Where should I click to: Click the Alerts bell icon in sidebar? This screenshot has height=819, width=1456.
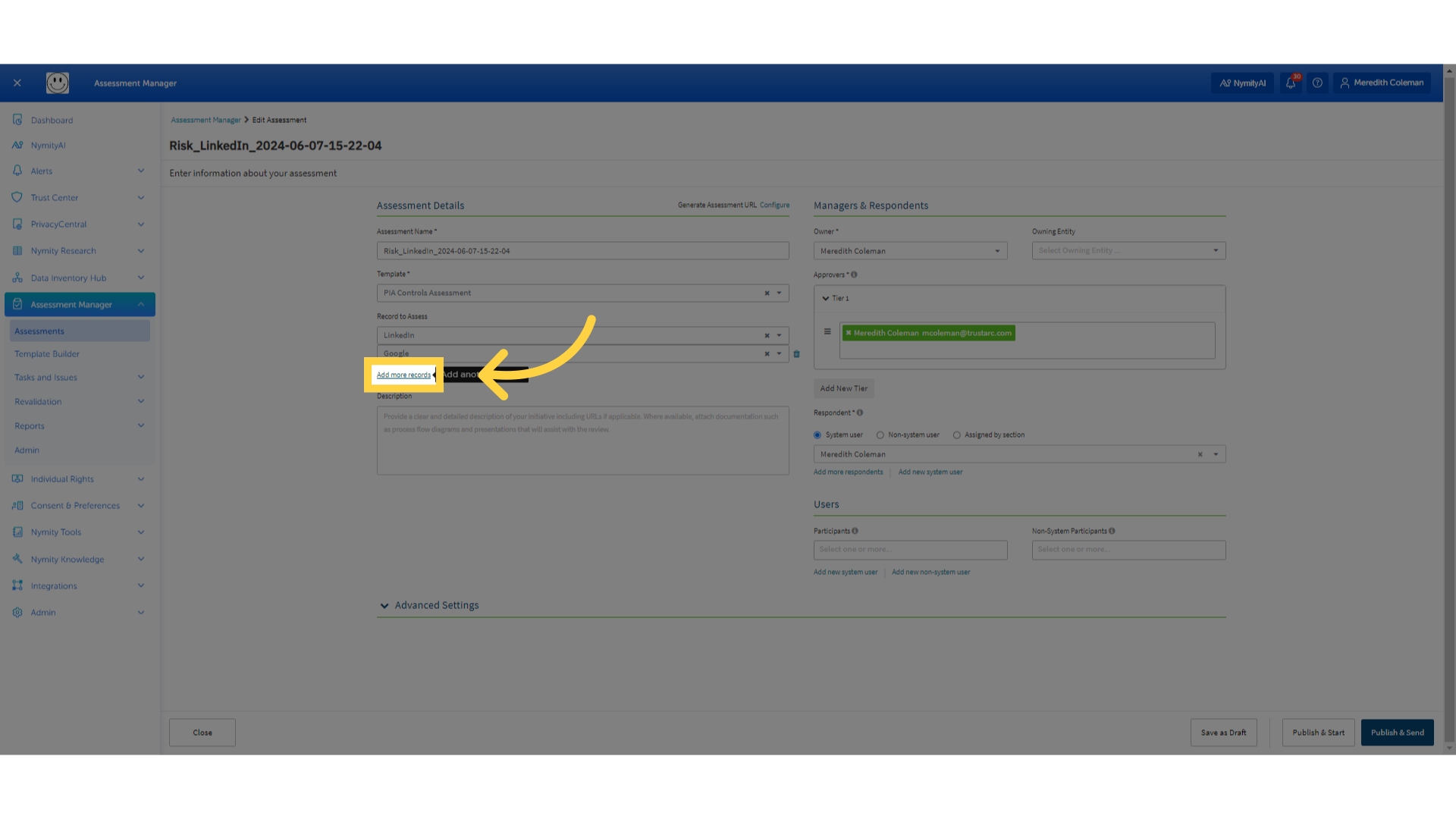17,171
